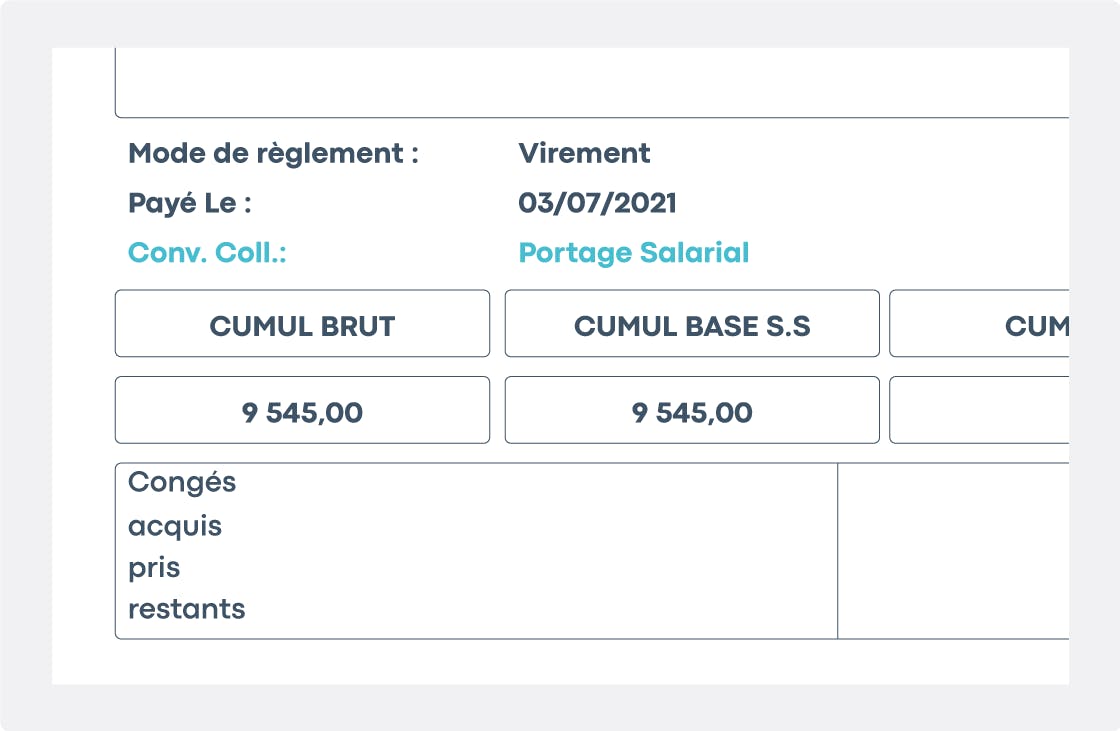Image resolution: width=1120 pixels, height=731 pixels.
Task: Select the pris row
Action: [x=154, y=568]
